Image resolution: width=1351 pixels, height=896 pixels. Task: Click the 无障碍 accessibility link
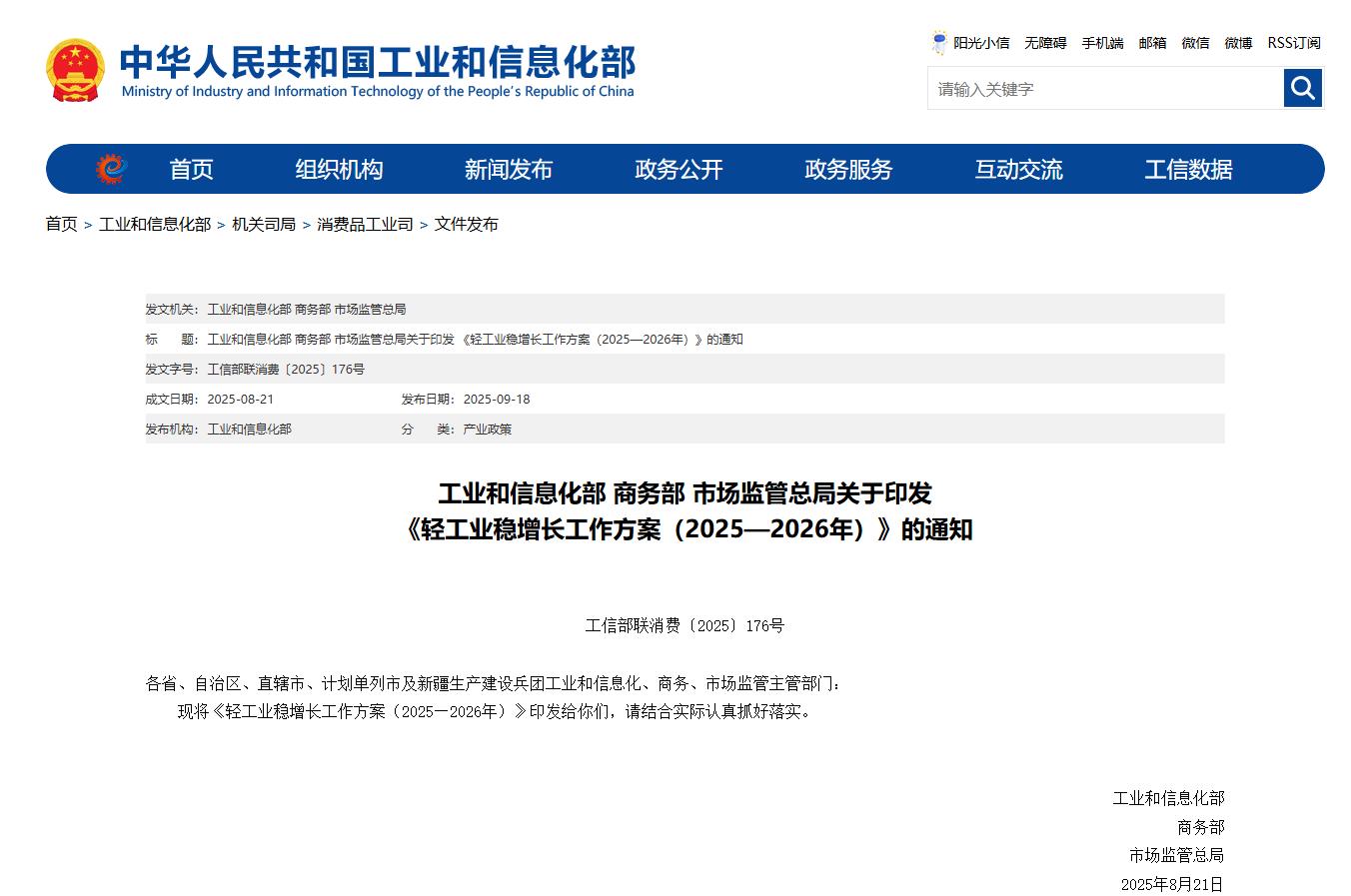[1045, 43]
